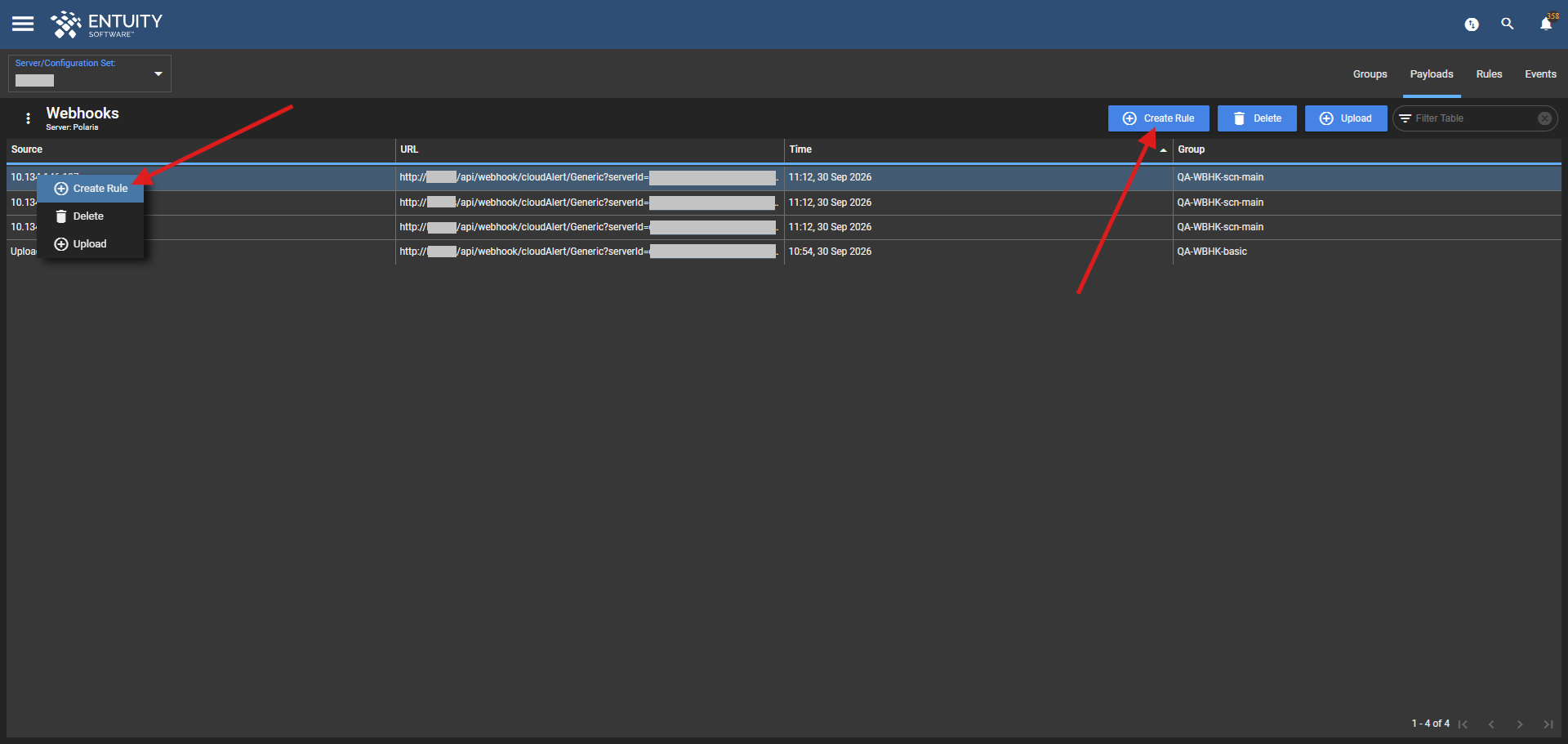
Task: Click the URL cell in the QA-WBHK-basic row
Action: [590, 252]
